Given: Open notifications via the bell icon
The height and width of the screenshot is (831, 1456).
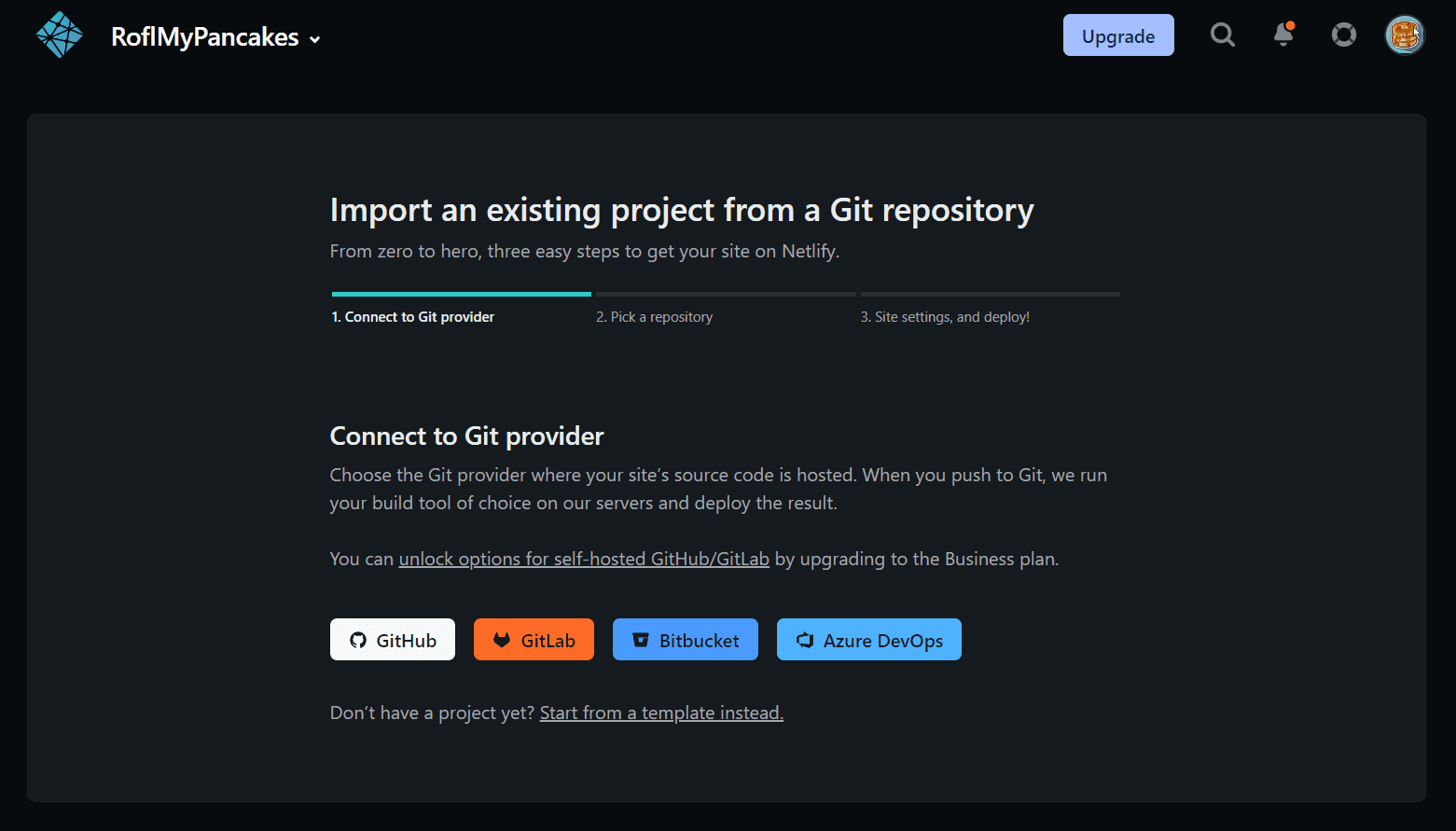Looking at the screenshot, I should pyautogui.click(x=1283, y=35).
